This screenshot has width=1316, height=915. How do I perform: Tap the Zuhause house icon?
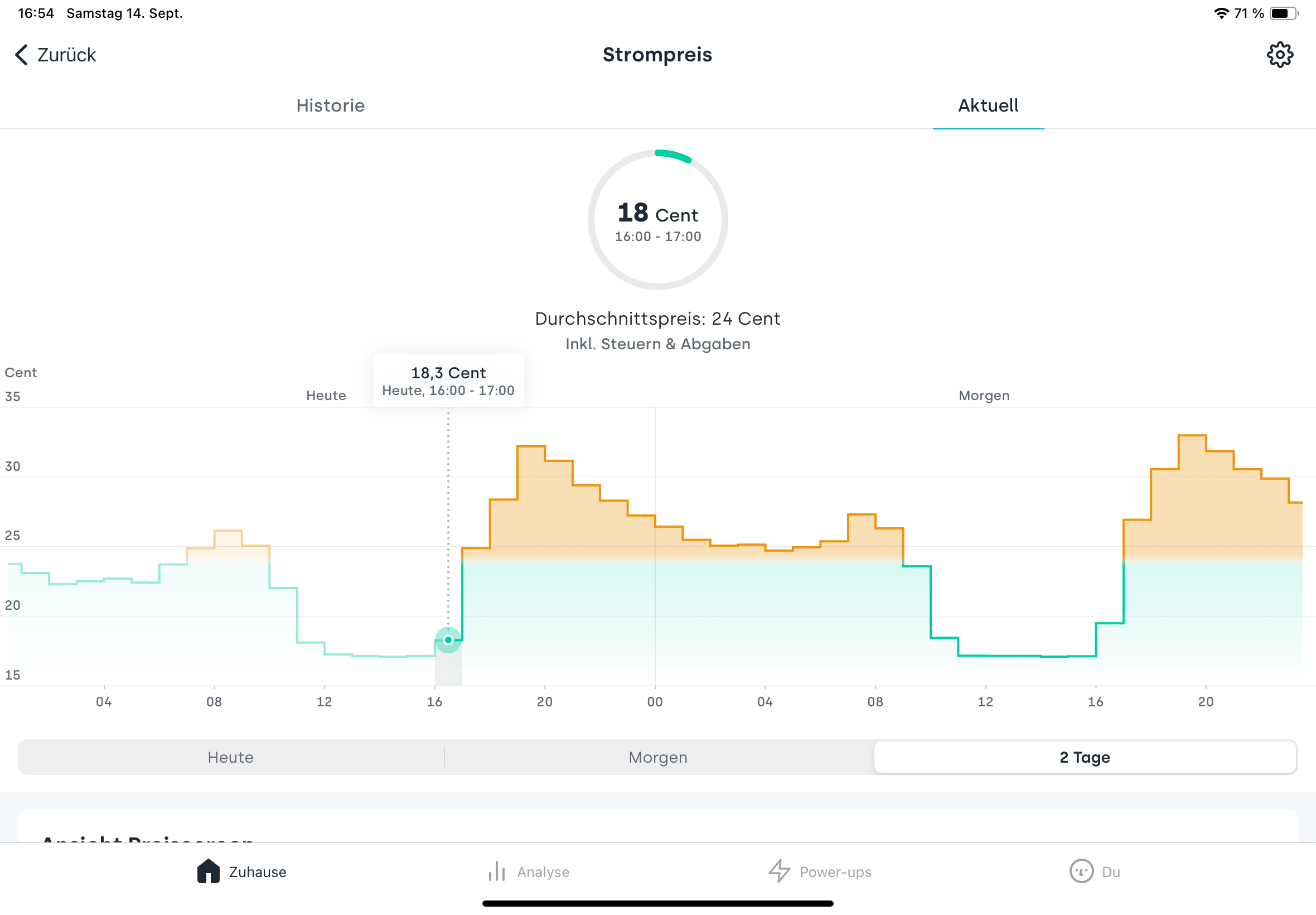click(208, 871)
